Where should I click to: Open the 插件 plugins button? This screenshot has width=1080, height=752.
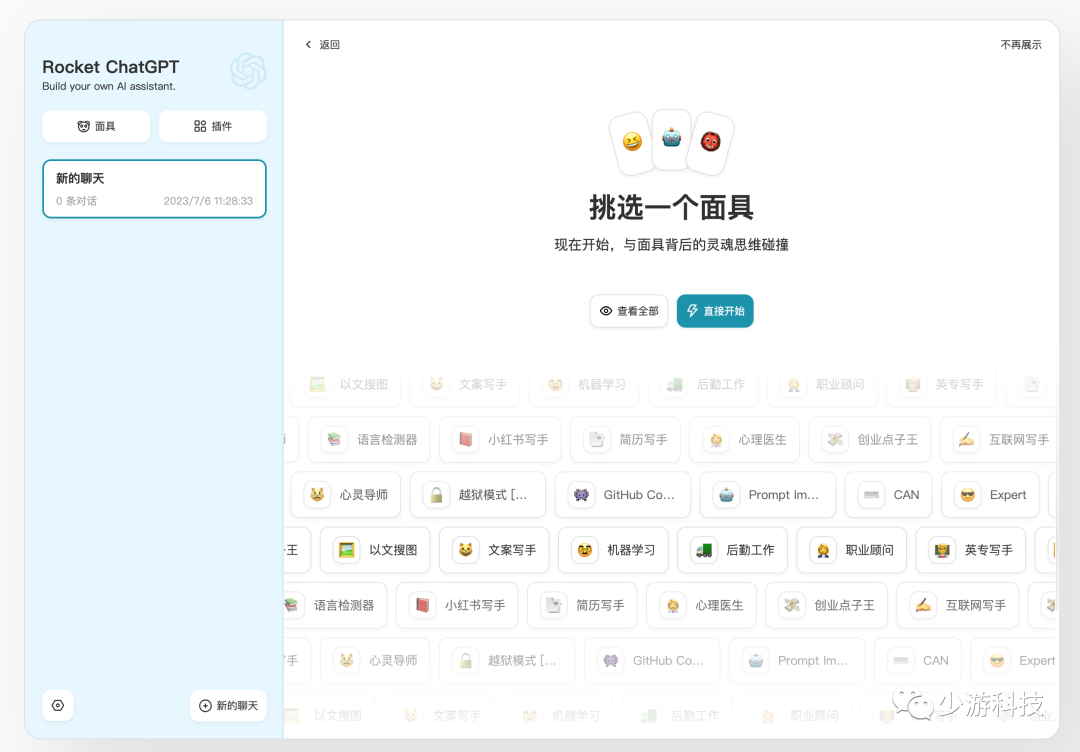click(213, 127)
